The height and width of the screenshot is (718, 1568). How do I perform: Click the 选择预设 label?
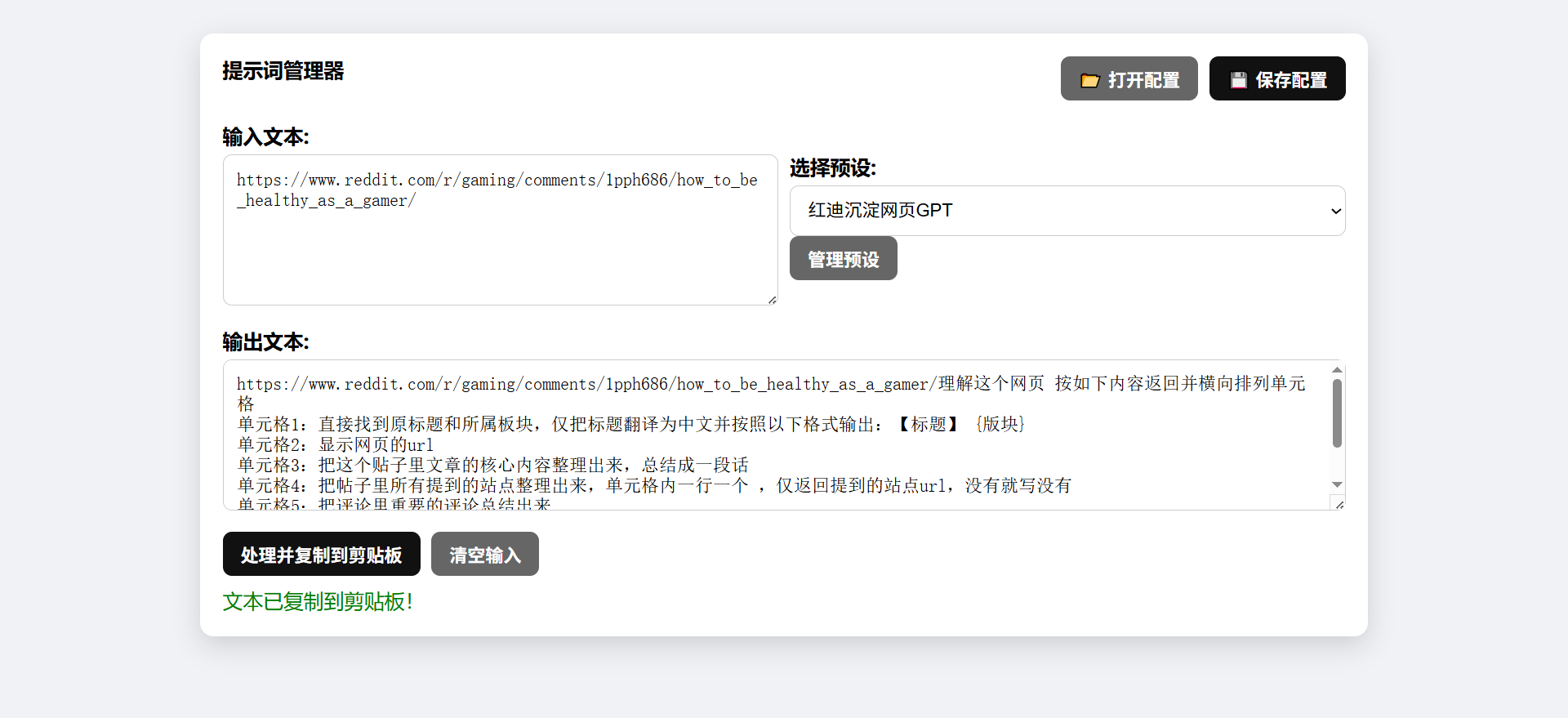coord(832,168)
